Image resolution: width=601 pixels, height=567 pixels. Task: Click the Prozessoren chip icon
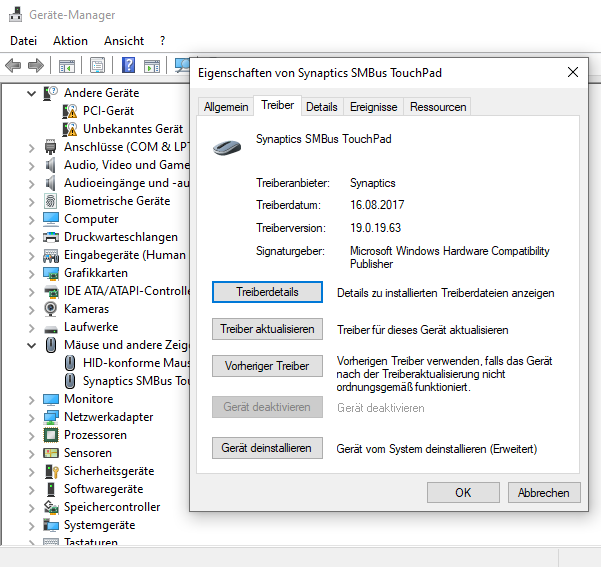pyautogui.click(x=51, y=435)
